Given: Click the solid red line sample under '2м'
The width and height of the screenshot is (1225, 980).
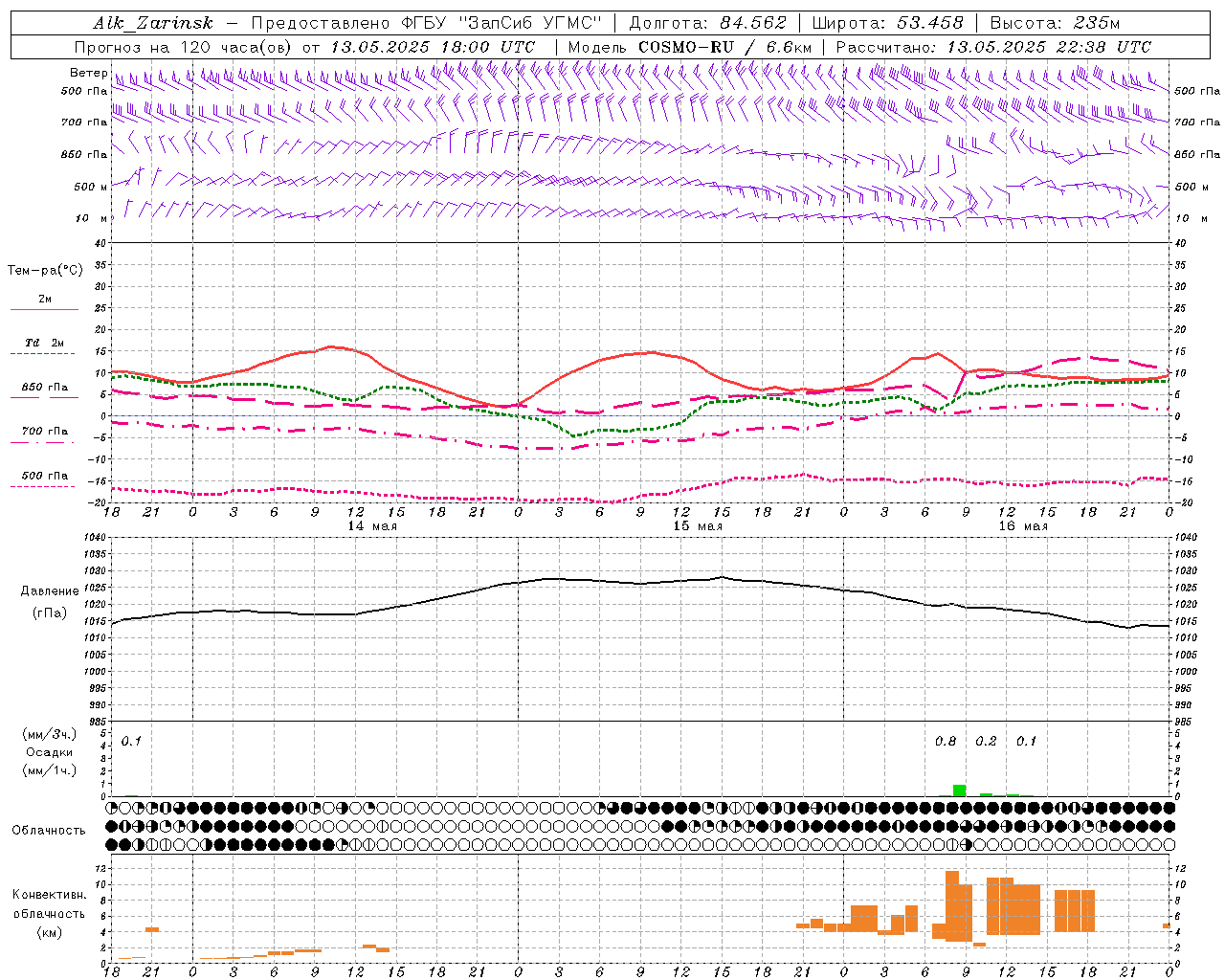Looking at the screenshot, I should click(44, 310).
